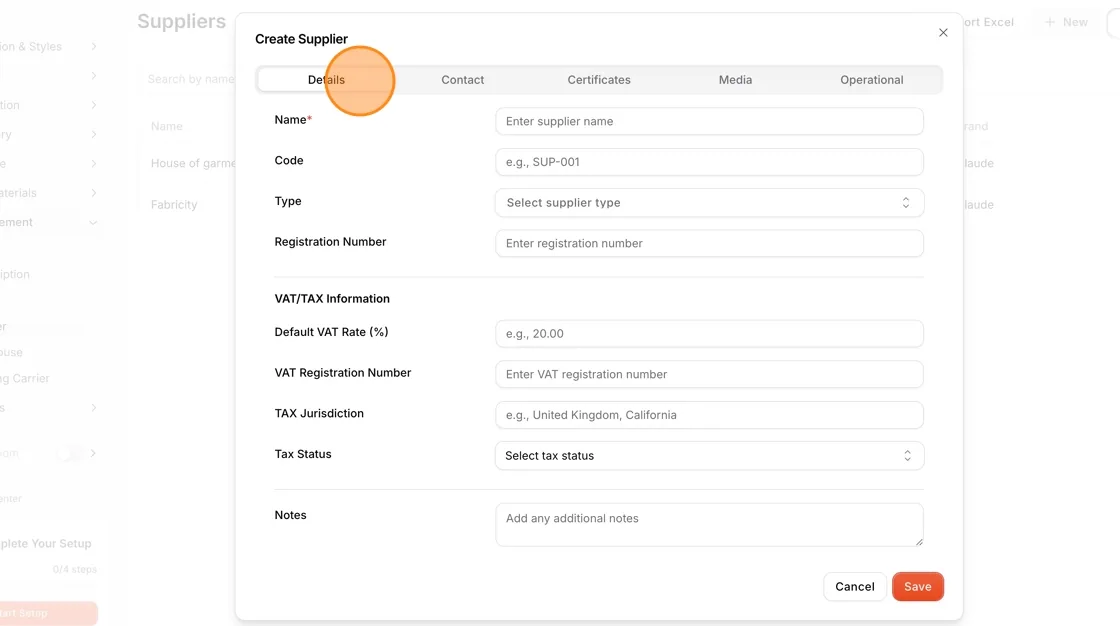This screenshot has width=1120, height=626.
Task: Focus the TAX Jurisdiction field
Action: 709,415
